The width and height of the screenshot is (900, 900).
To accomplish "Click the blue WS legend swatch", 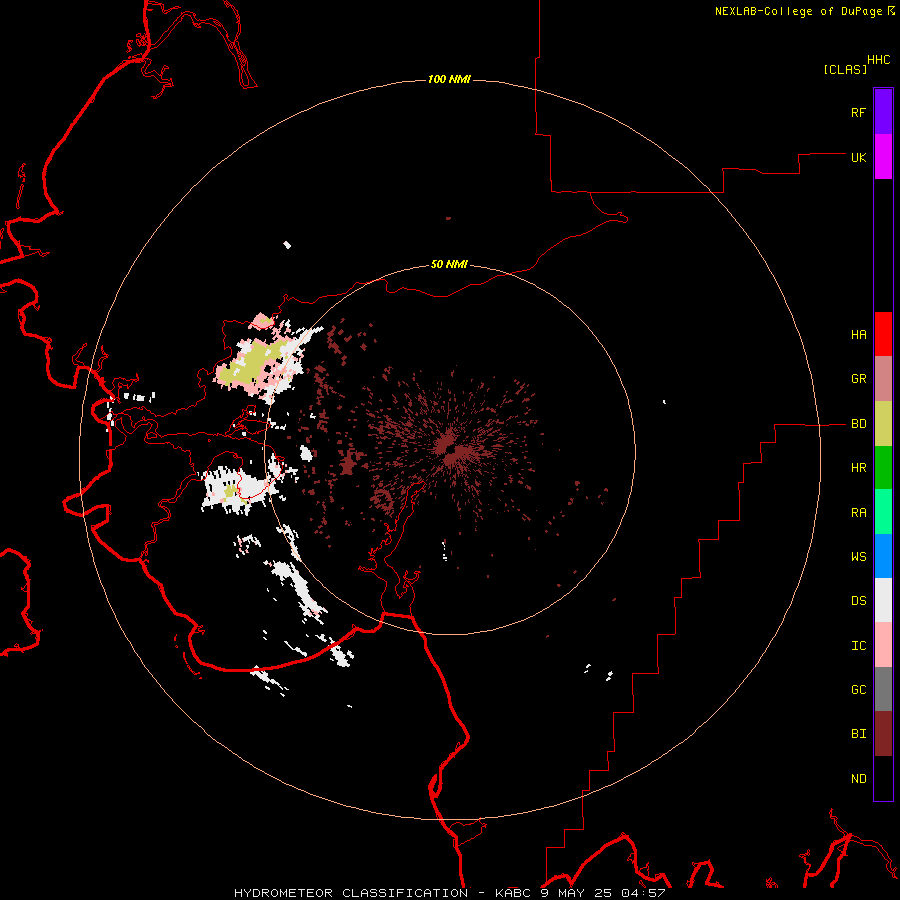I will pos(883,556).
